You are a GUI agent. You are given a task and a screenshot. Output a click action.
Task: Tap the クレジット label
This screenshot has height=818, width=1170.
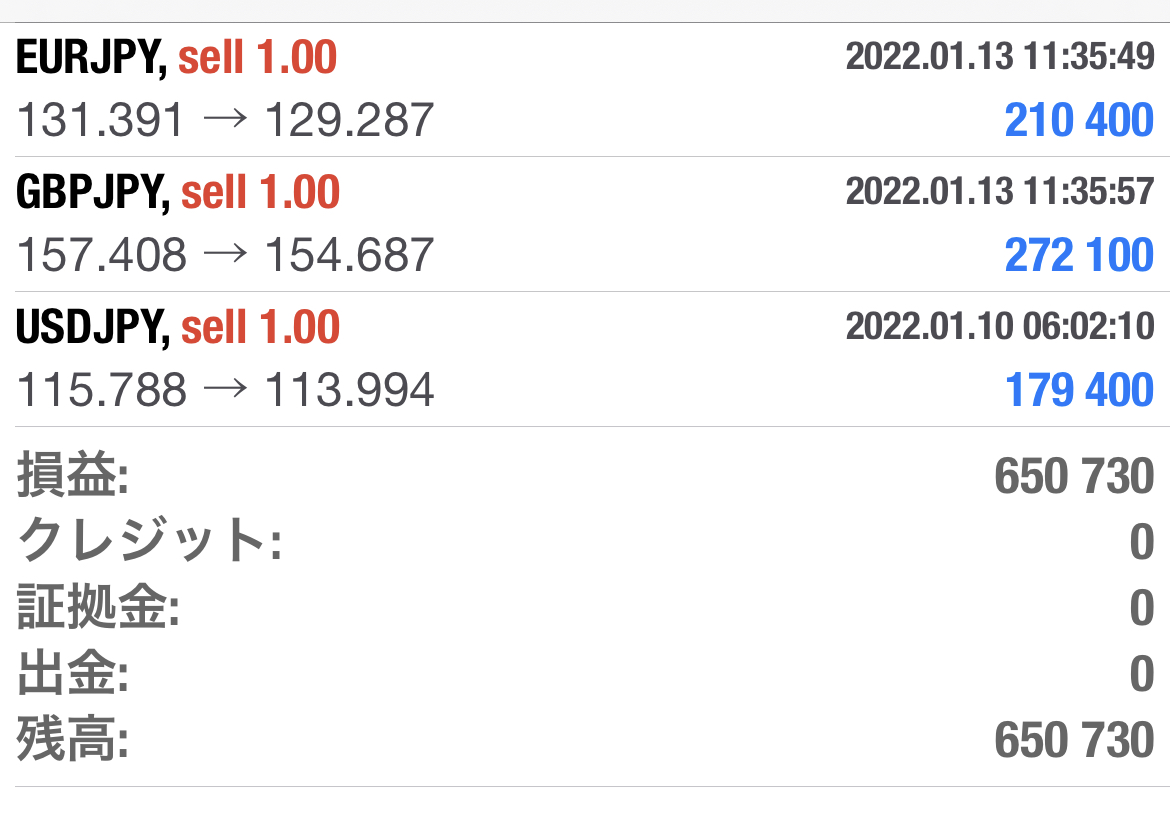(150, 543)
